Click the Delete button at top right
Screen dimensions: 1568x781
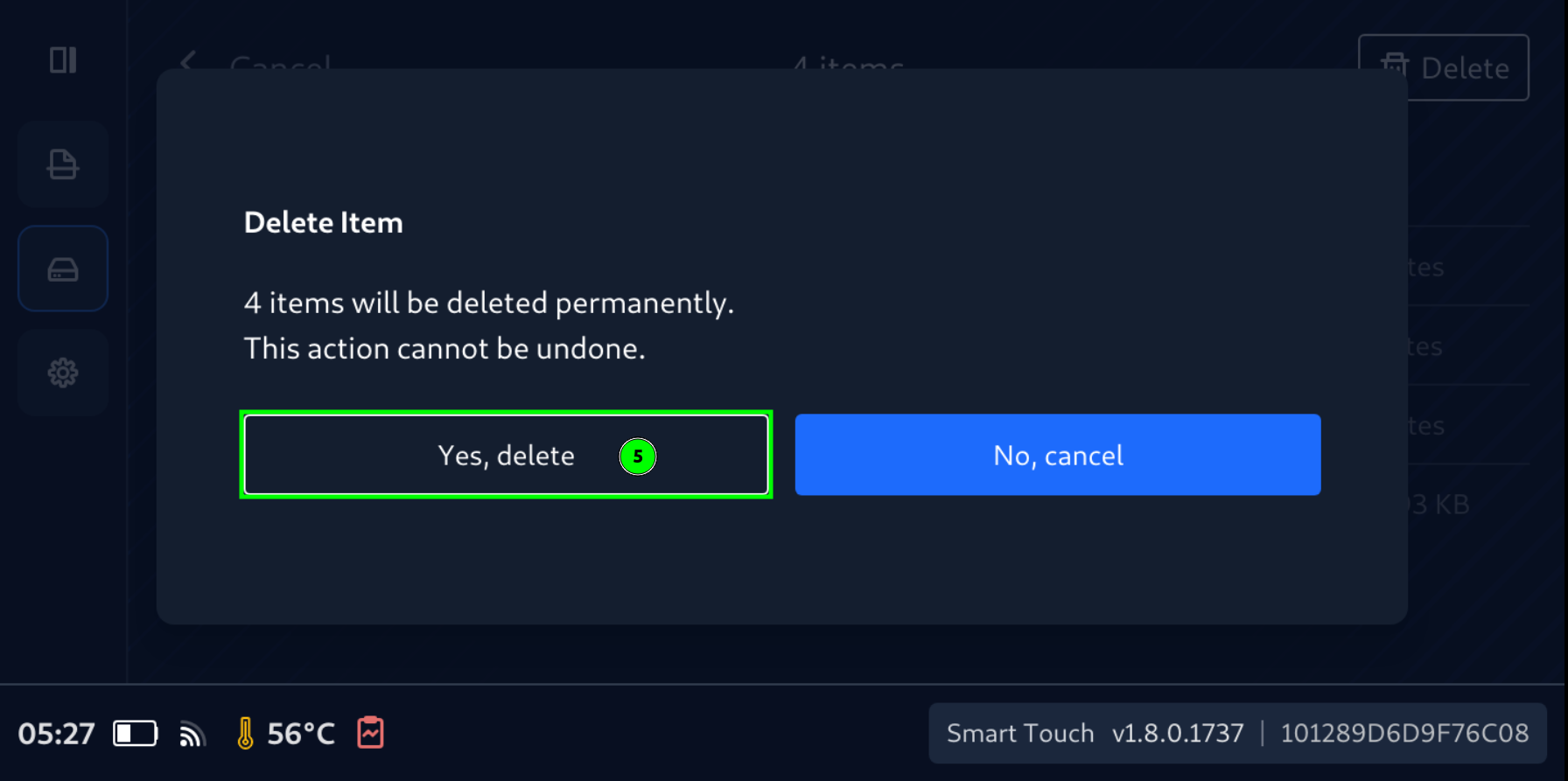[1444, 67]
